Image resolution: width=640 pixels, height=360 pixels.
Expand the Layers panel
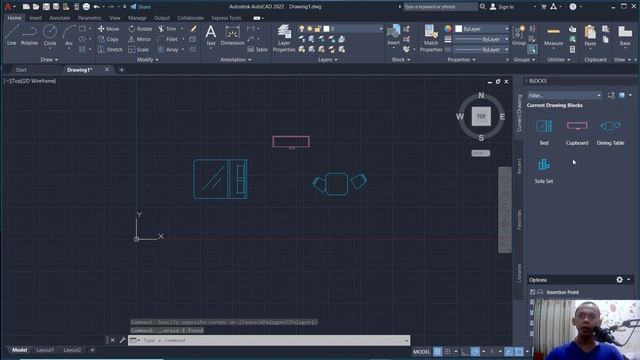click(327, 60)
